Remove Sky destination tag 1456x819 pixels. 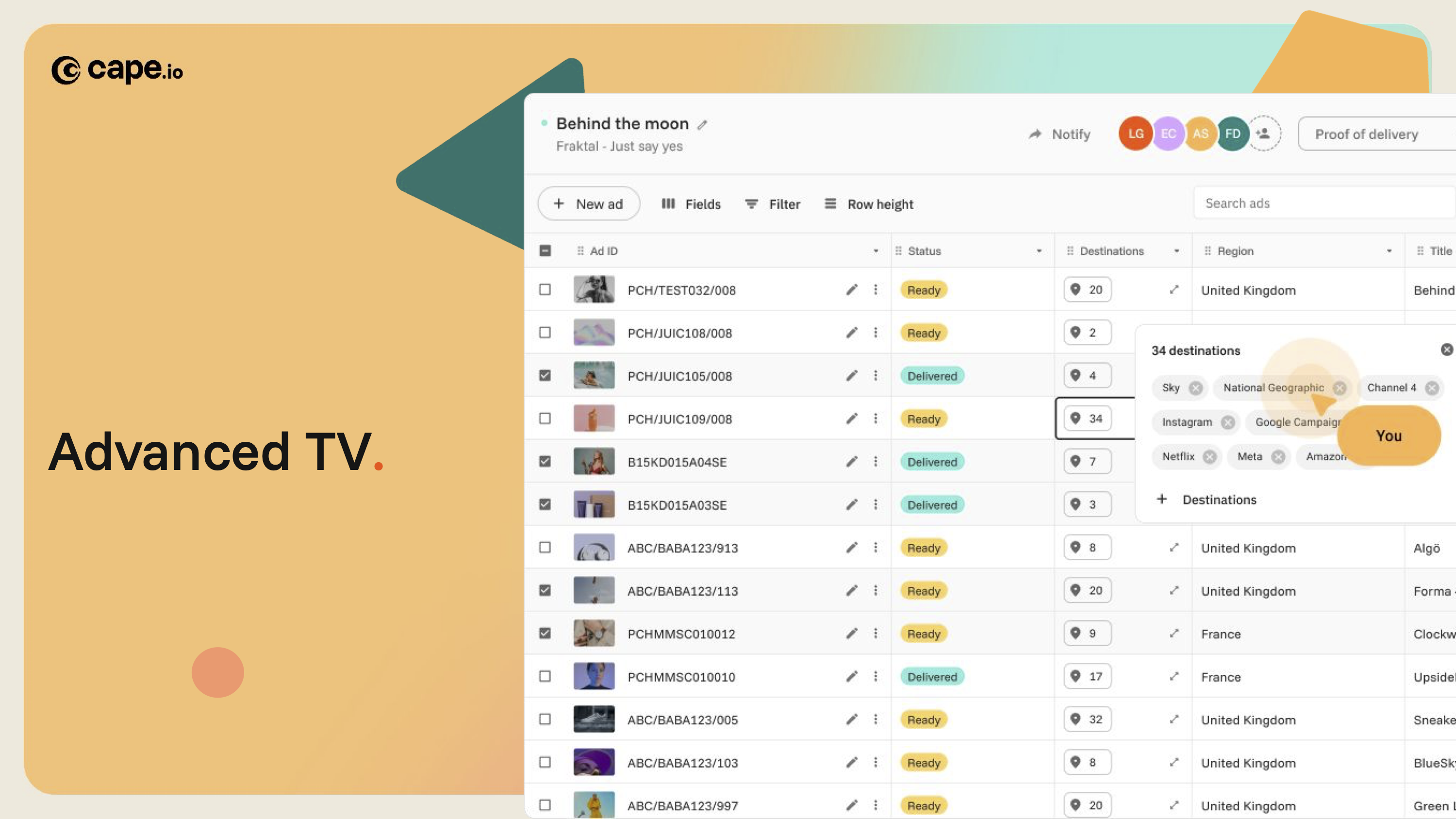[x=1195, y=388]
